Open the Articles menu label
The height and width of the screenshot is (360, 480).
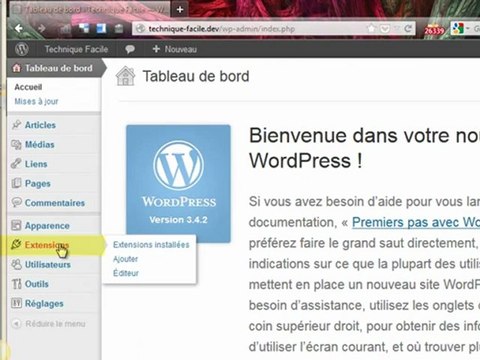click(x=40, y=125)
